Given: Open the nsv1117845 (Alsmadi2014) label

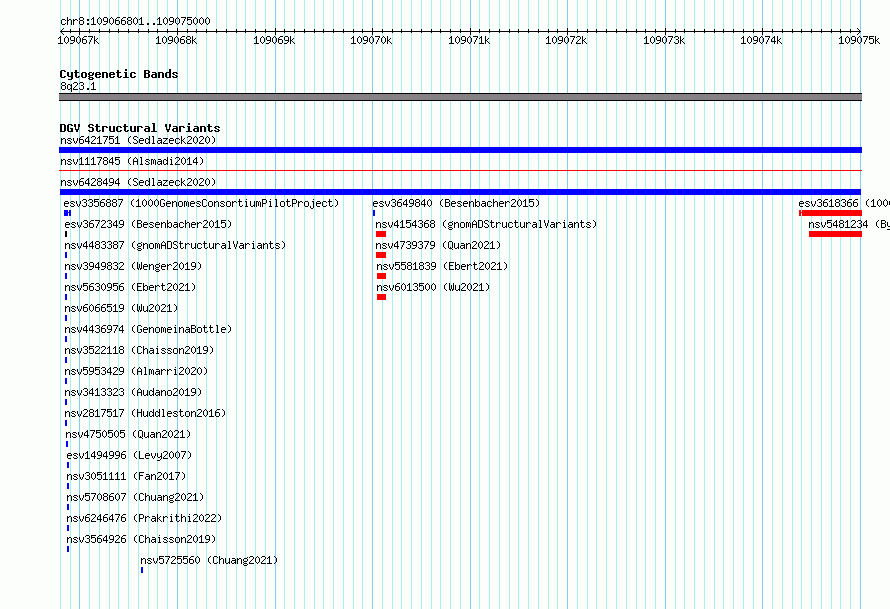Looking at the screenshot, I should point(132,161).
